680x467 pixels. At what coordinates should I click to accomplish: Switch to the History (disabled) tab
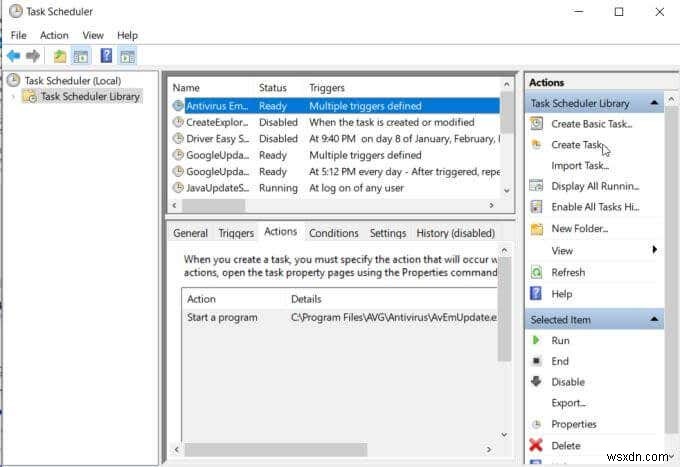[x=455, y=233]
